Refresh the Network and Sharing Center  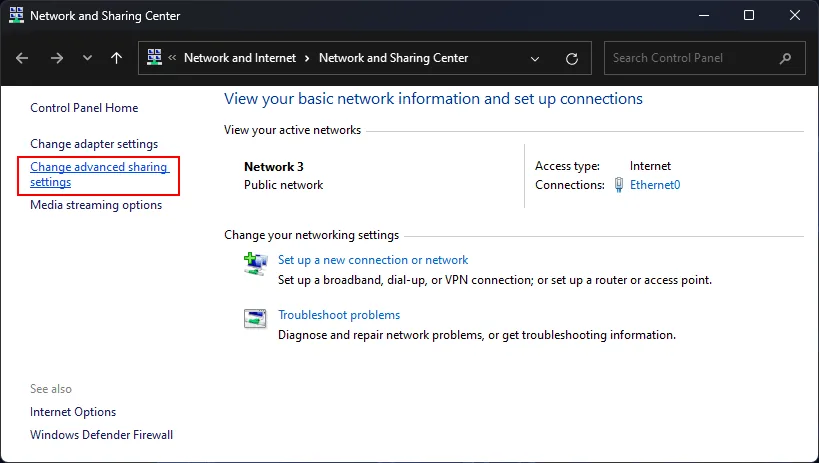572,59
